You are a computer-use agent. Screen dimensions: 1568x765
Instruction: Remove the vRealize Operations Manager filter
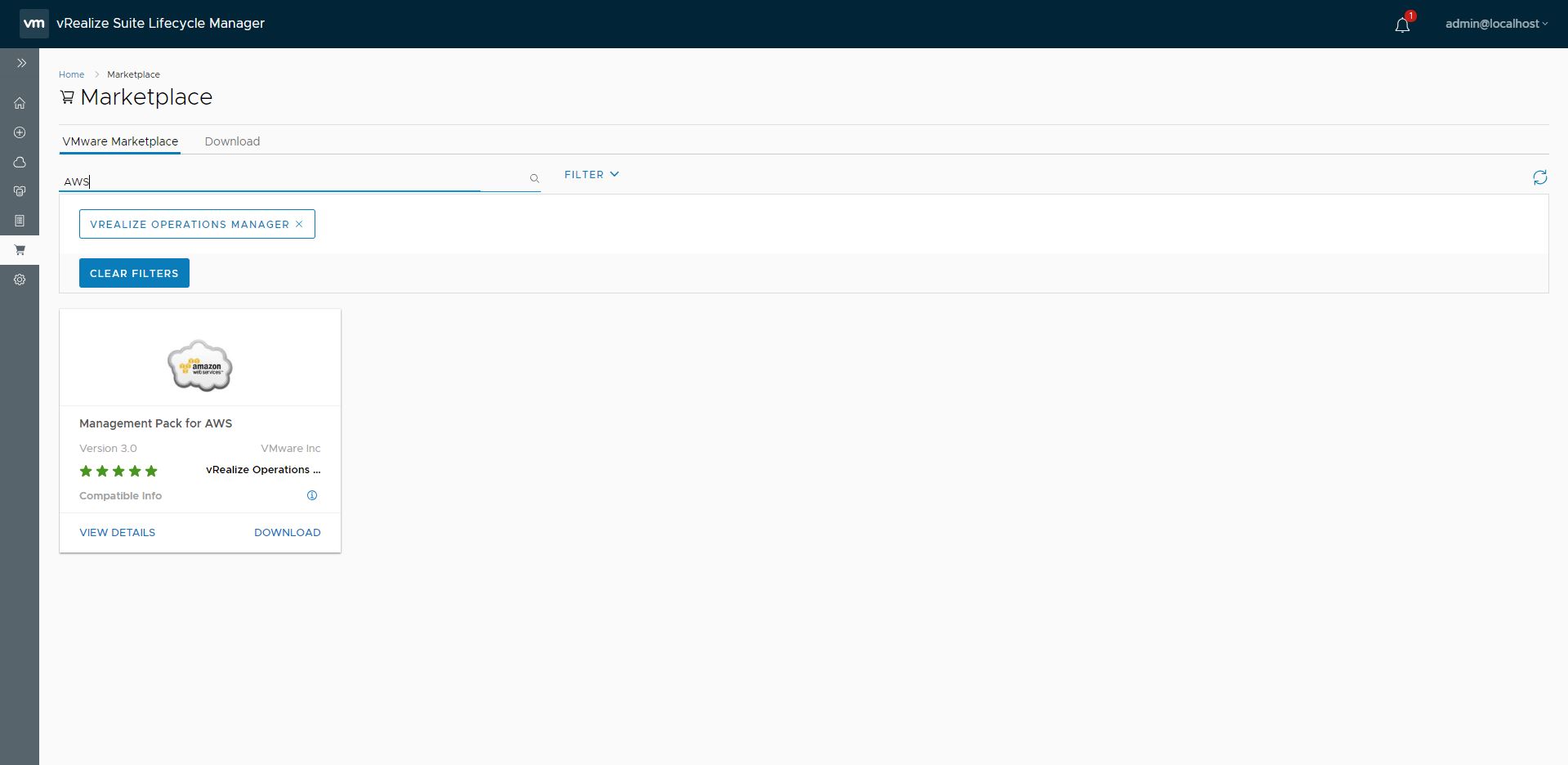point(299,224)
